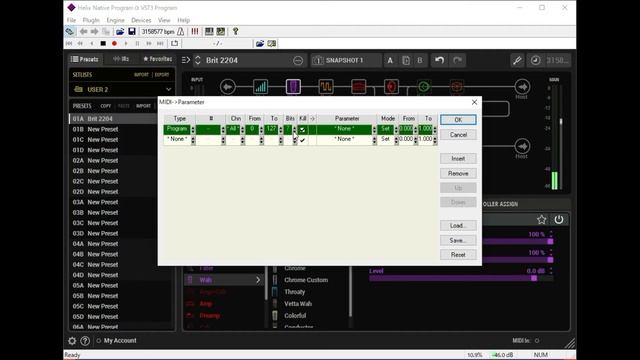Screen dimensions: 640x360
Task: Toggle Kill checkbox in the None row
Action: [302, 140]
